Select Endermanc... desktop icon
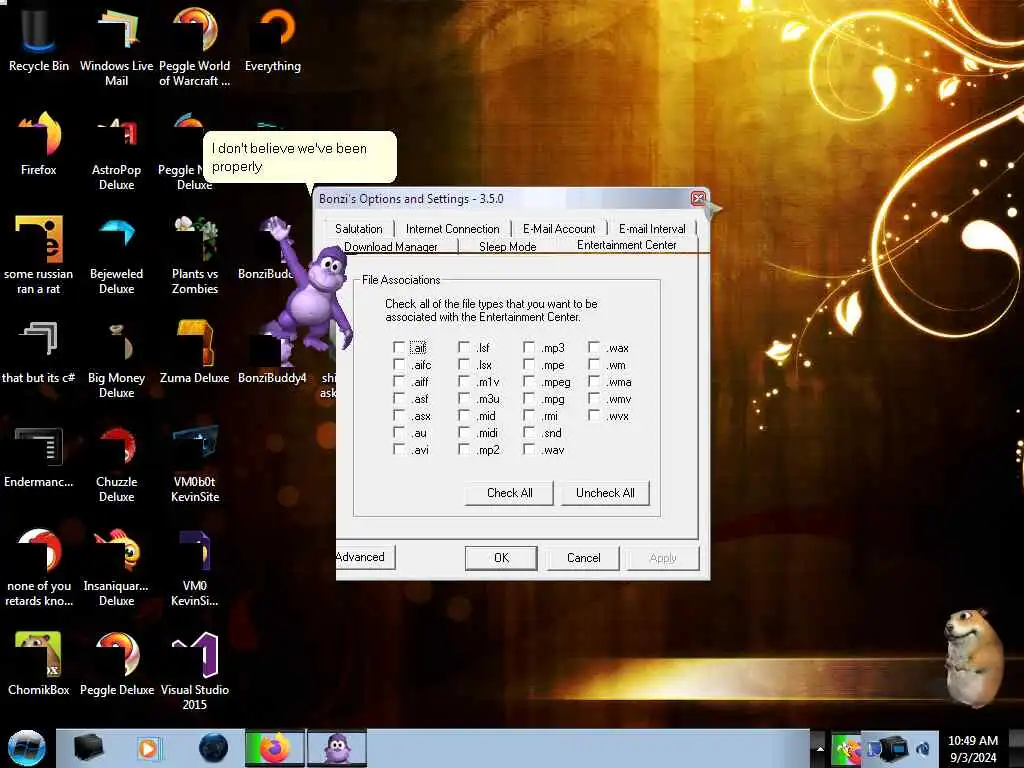The height and width of the screenshot is (768, 1024). 39,456
